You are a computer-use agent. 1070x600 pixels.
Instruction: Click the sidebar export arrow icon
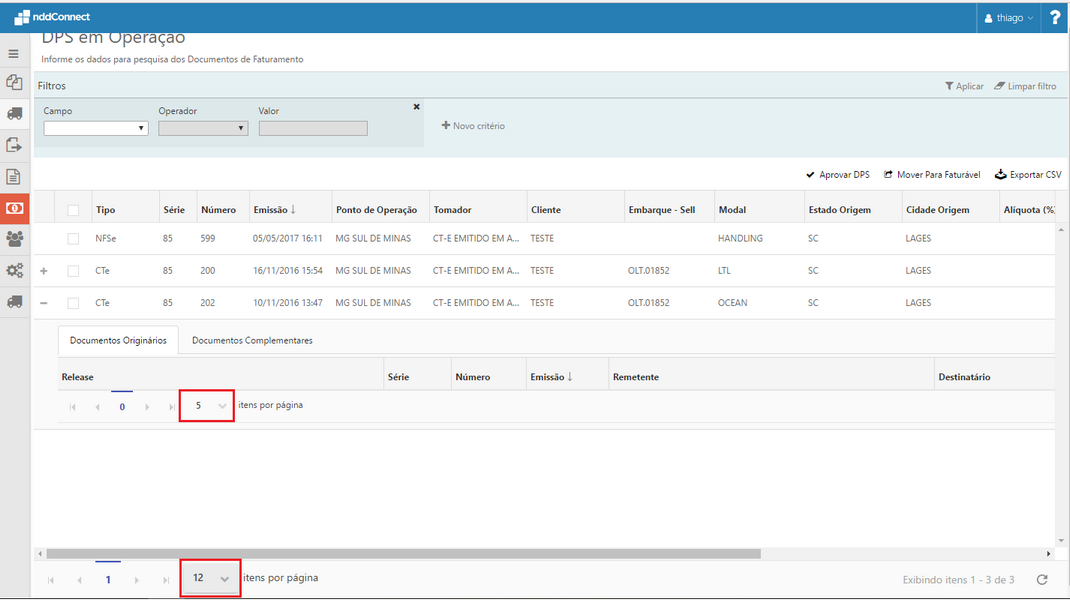(x=14, y=145)
